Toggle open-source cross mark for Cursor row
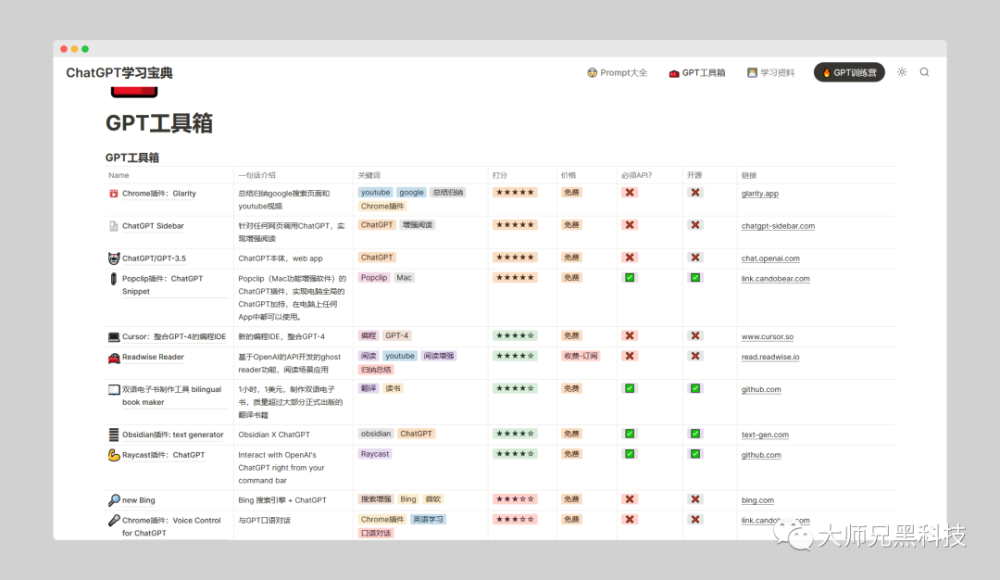Image resolution: width=1000 pixels, height=580 pixels. pyautogui.click(x=695, y=336)
